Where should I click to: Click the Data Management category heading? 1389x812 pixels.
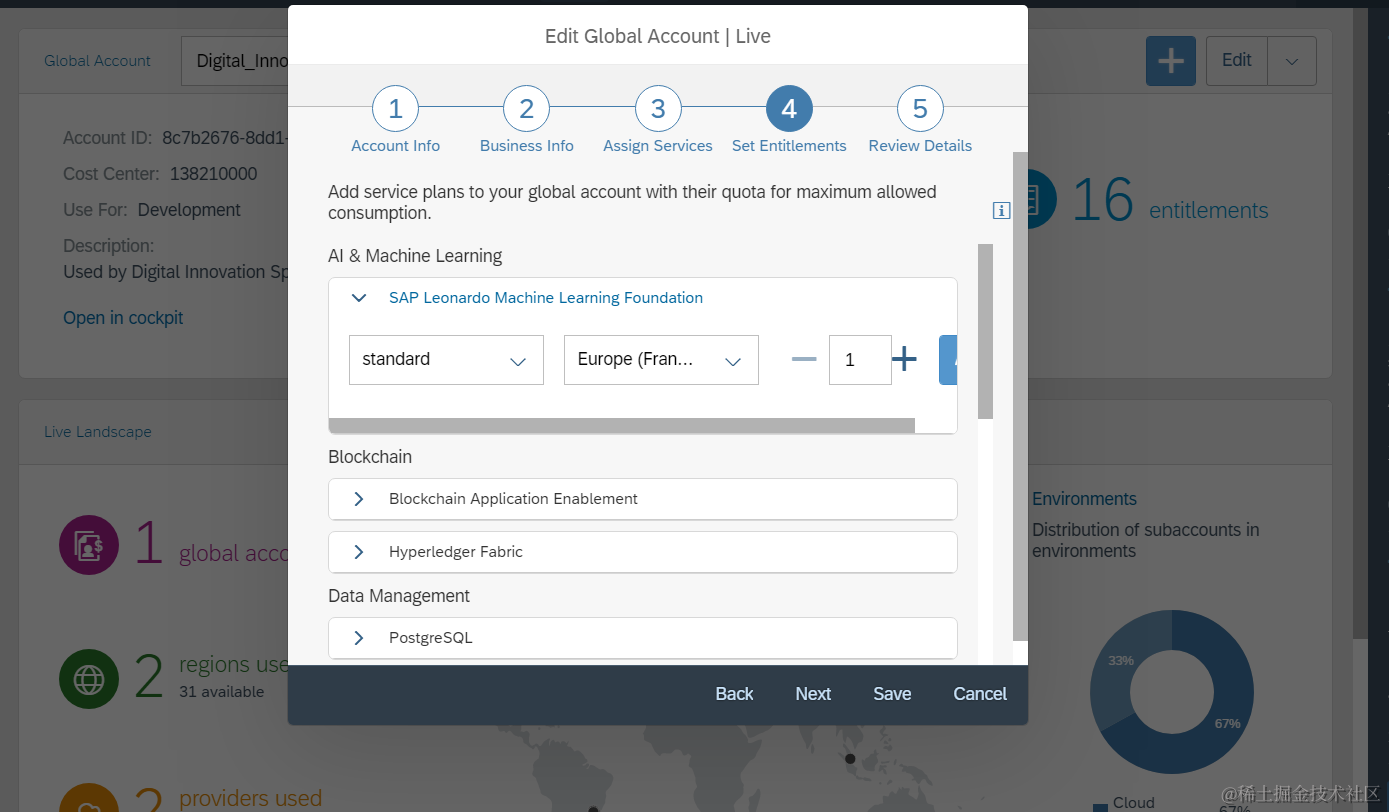[x=399, y=596]
